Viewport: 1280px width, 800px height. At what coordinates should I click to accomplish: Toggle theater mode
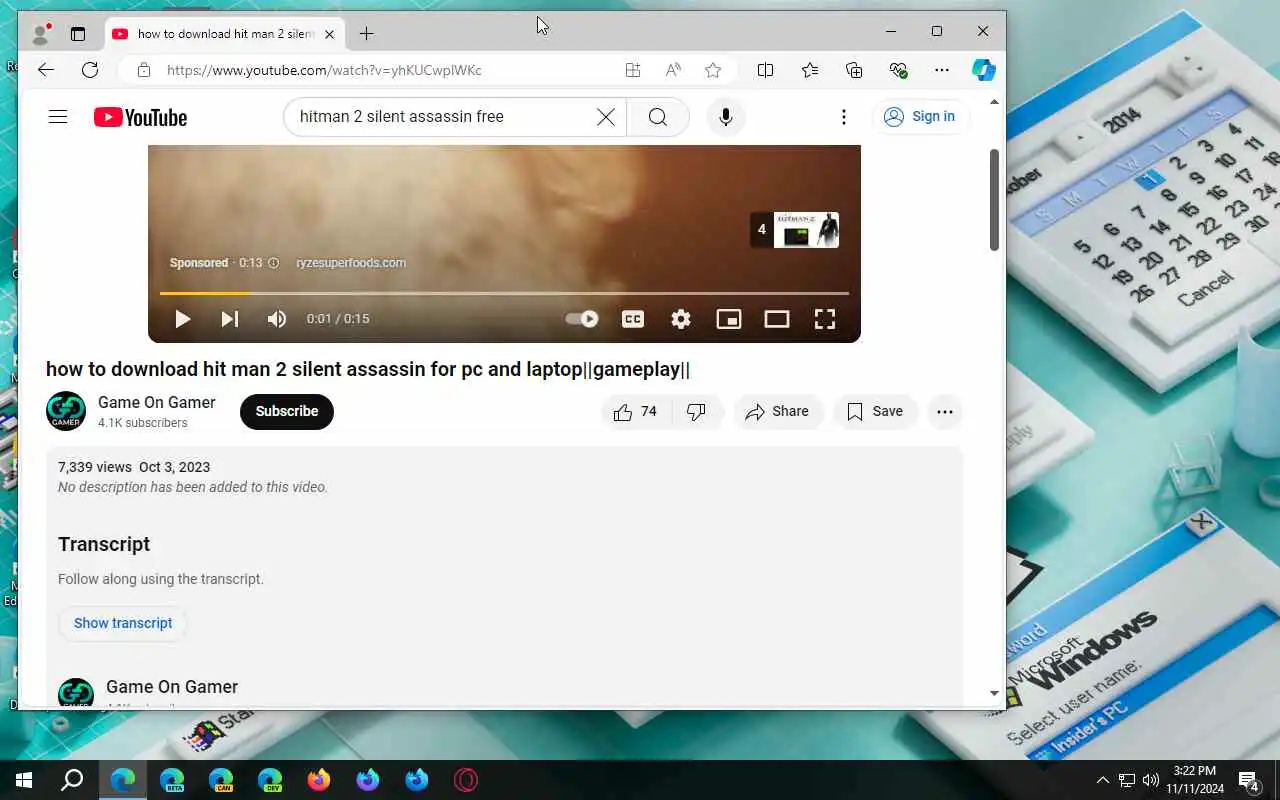click(777, 319)
